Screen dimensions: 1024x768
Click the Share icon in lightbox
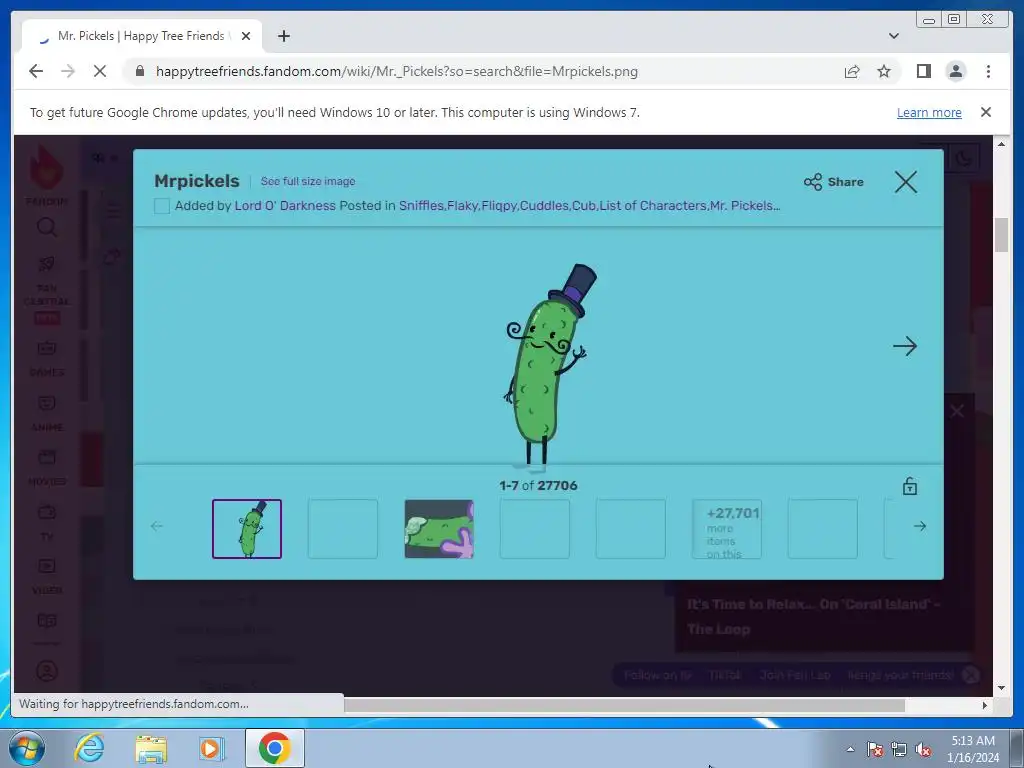click(813, 182)
